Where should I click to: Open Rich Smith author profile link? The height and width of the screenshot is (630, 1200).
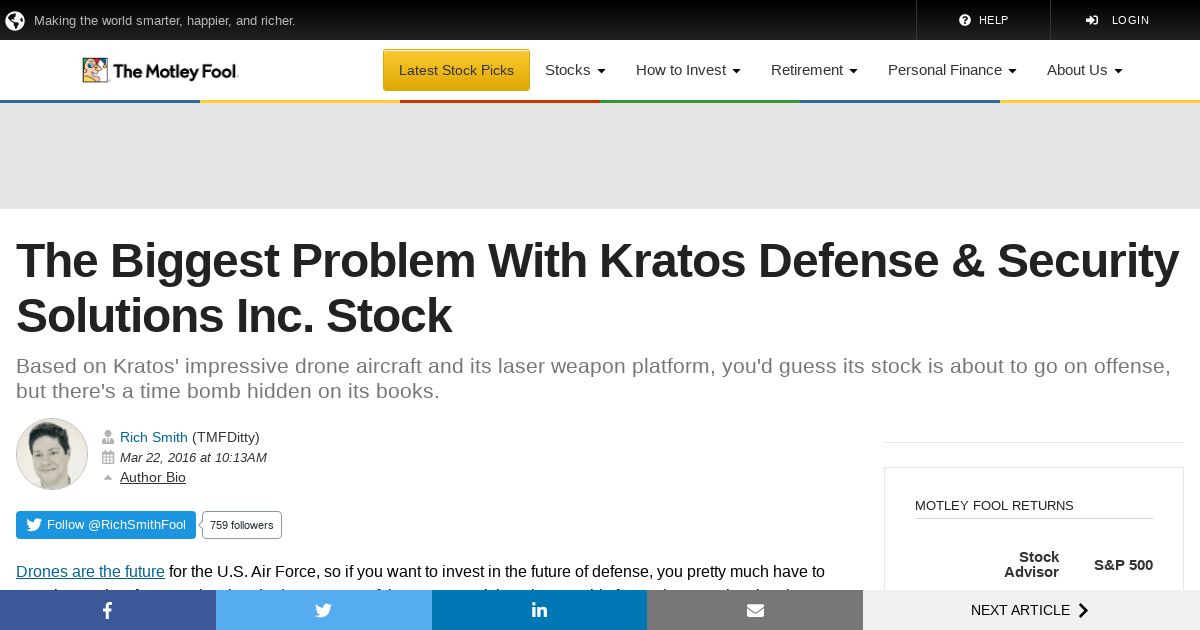click(x=154, y=437)
